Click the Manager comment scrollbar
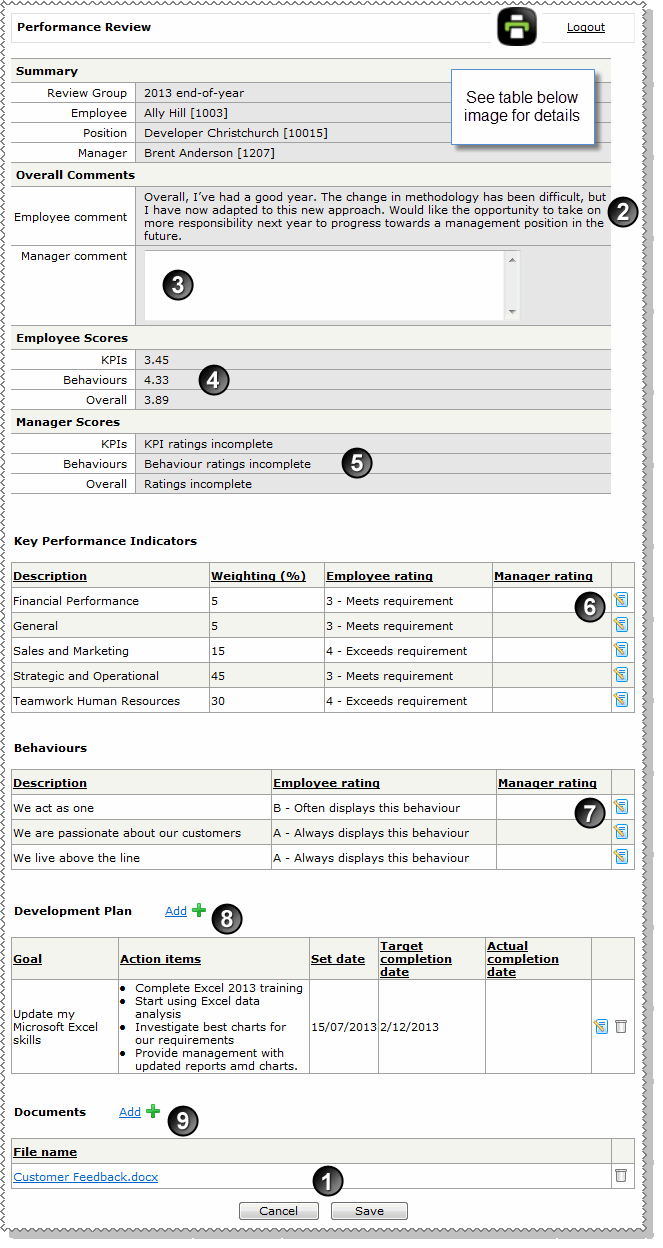663x1248 pixels. click(513, 285)
